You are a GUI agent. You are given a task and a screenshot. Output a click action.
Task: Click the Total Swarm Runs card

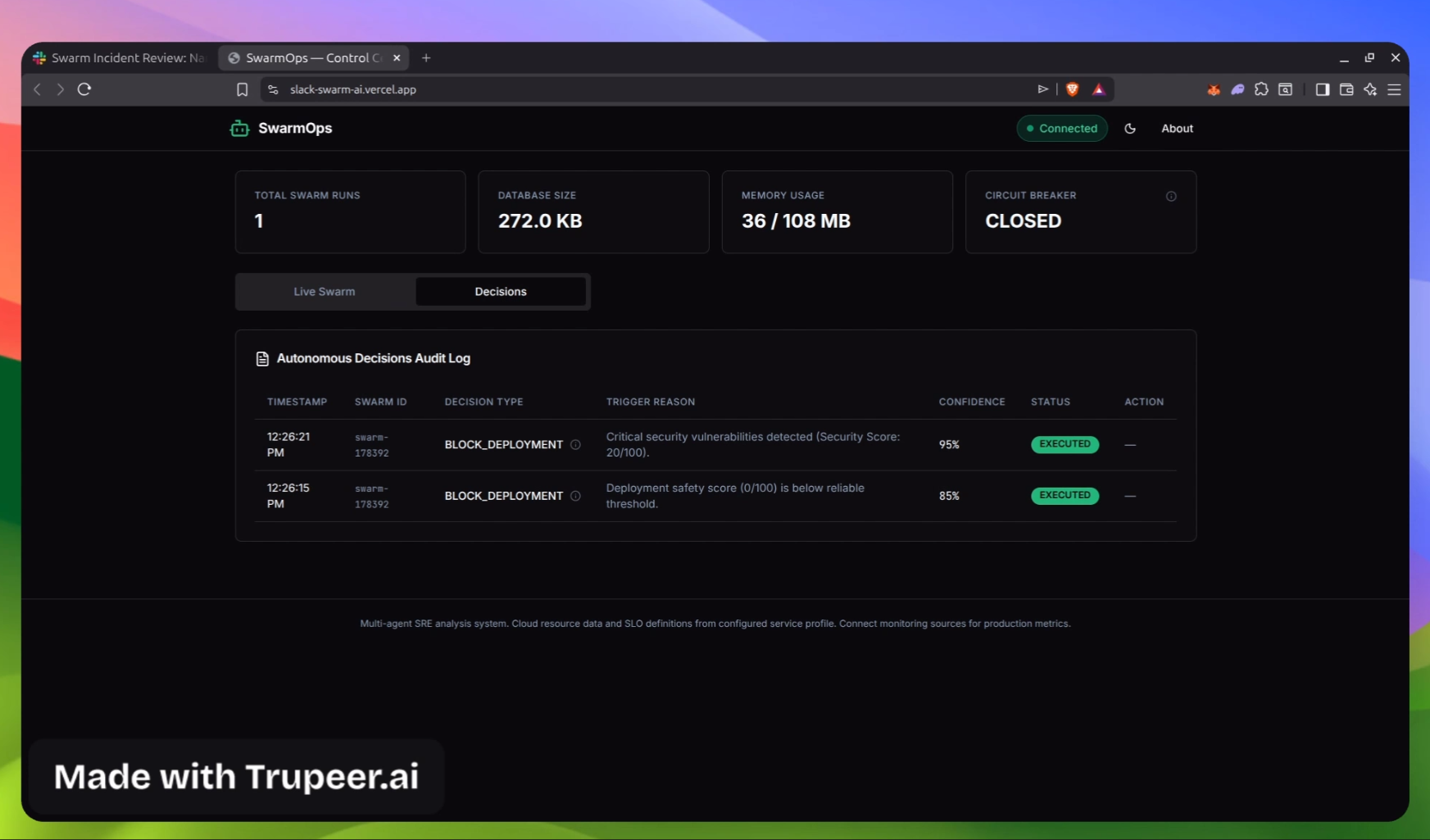pyautogui.click(x=351, y=212)
